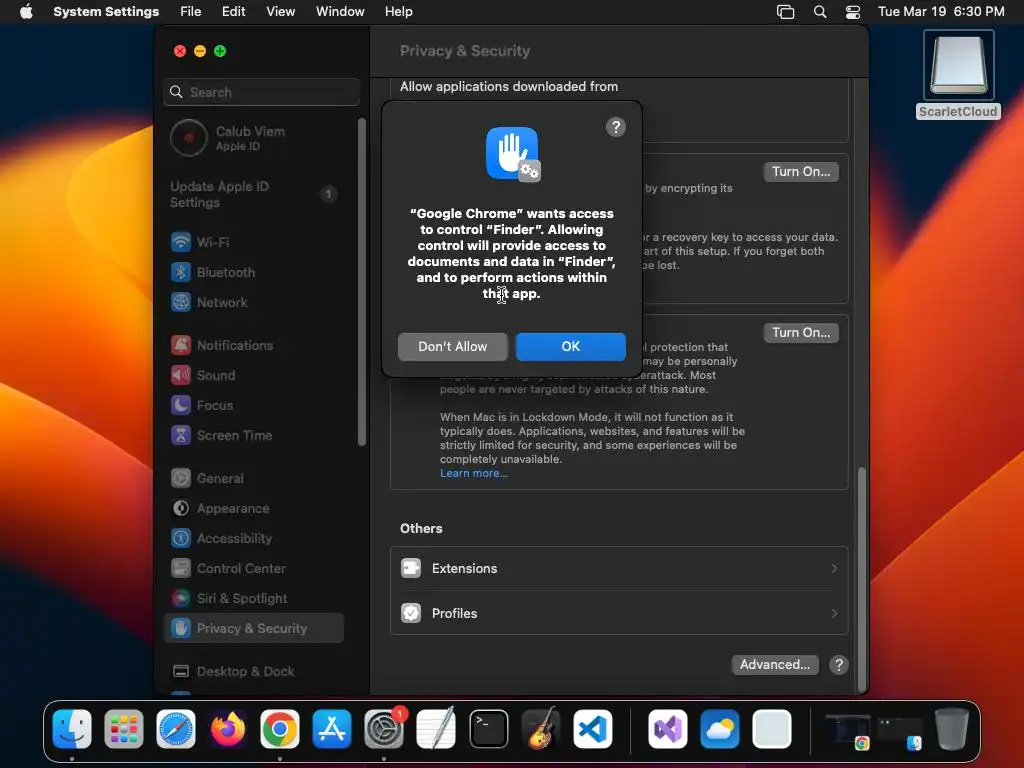The height and width of the screenshot is (768, 1024).
Task: Click System Settings icon in the Dock
Action: 384,728
